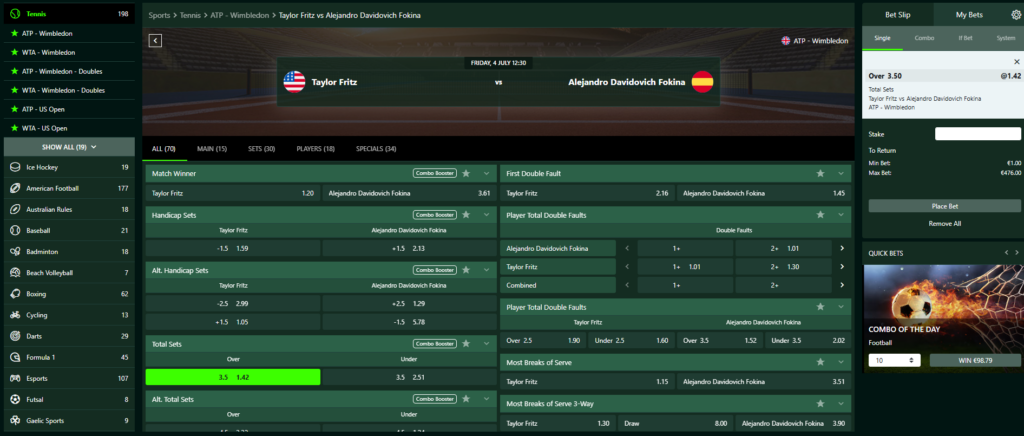Viewport: 1024px width, 436px height.
Task: Deselect the highlighted Over 3.5 1.42 odds
Action: pyautogui.click(x=232, y=377)
